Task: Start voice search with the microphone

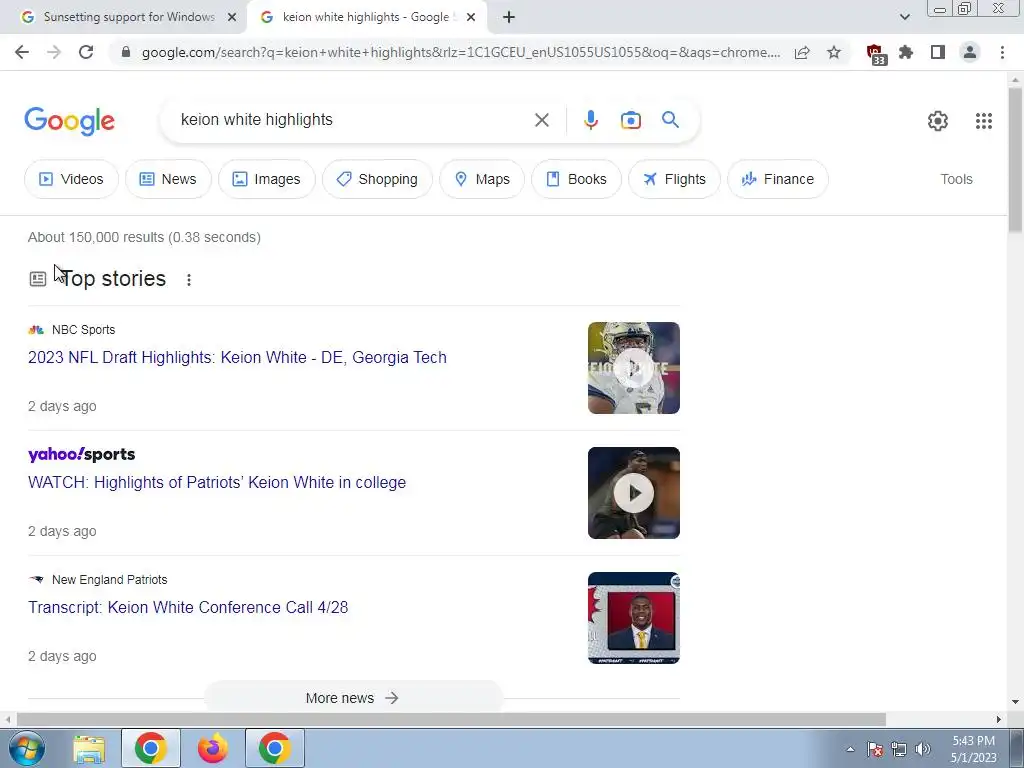Action: [590, 120]
